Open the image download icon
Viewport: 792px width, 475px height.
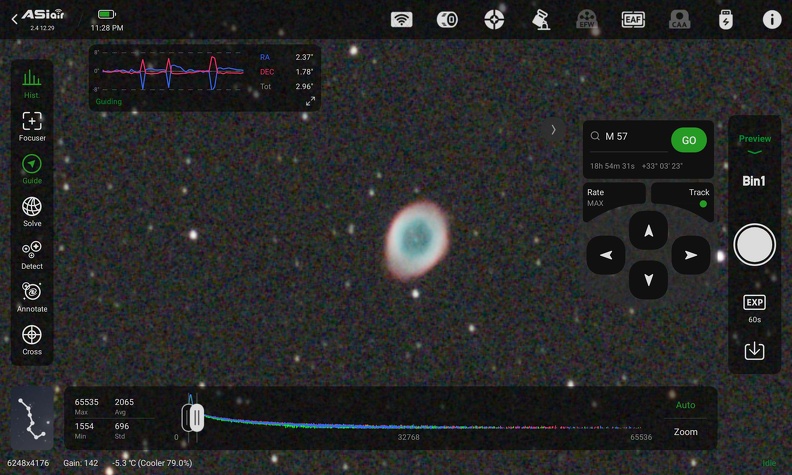[x=754, y=350]
